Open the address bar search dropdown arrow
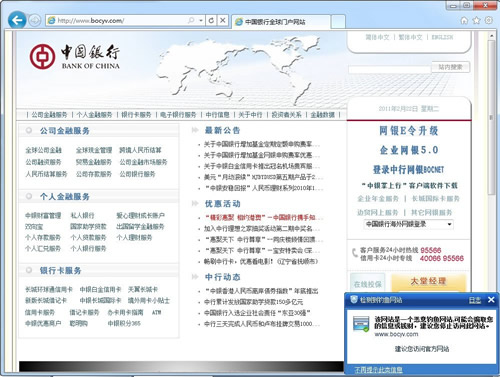Screen dimensions: 500x377 pyautogui.click(x=201, y=21)
